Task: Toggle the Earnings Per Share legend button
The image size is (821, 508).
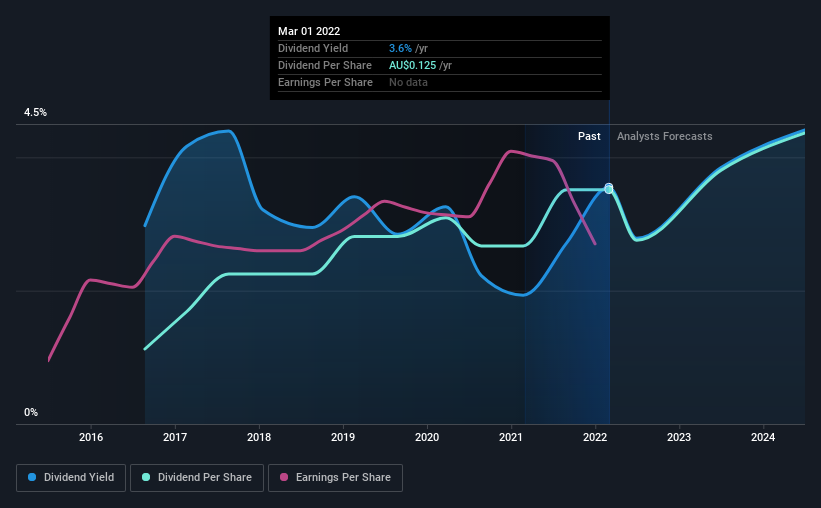Action: [x=335, y=478]
